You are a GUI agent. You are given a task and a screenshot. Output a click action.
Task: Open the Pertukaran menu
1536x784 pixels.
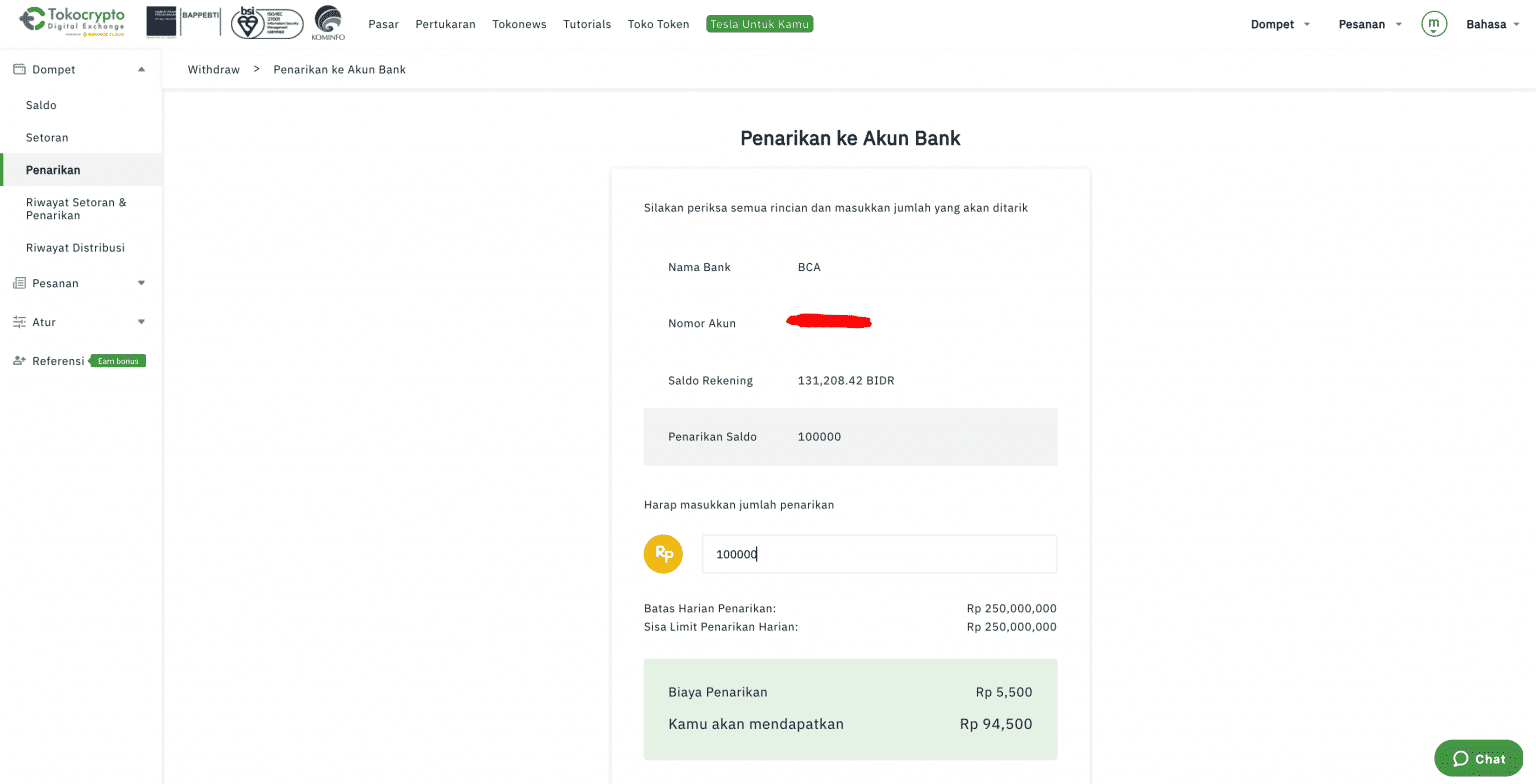point(445,24)
